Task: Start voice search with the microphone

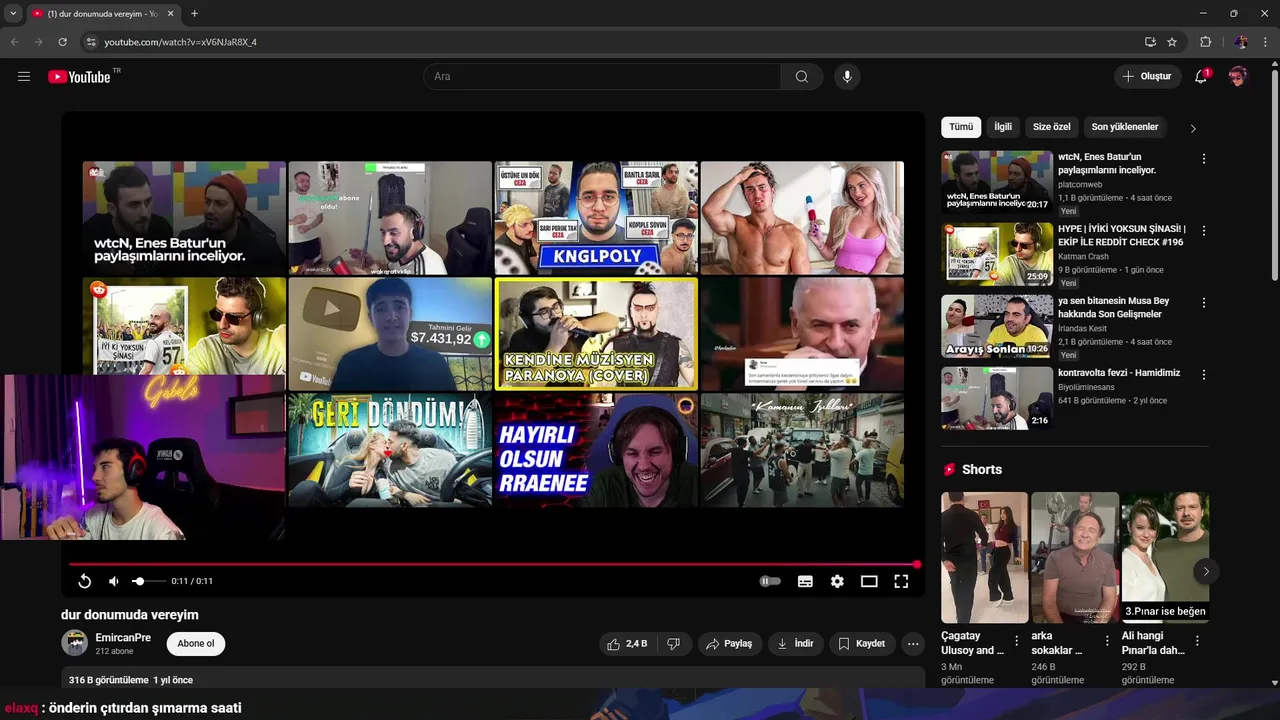Action: coord(847,76)
